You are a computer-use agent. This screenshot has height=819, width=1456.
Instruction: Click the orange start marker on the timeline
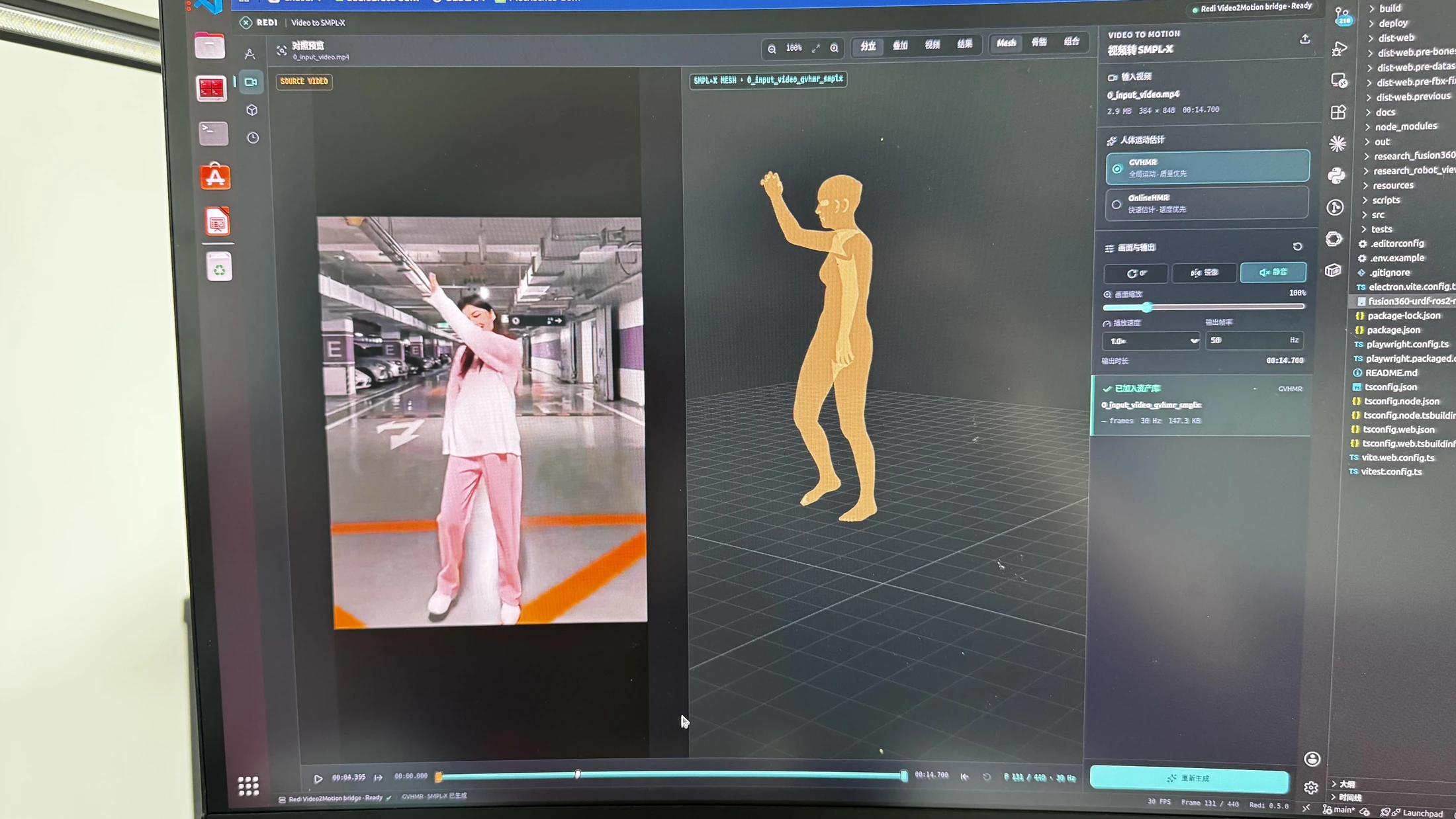click(438, 777)
